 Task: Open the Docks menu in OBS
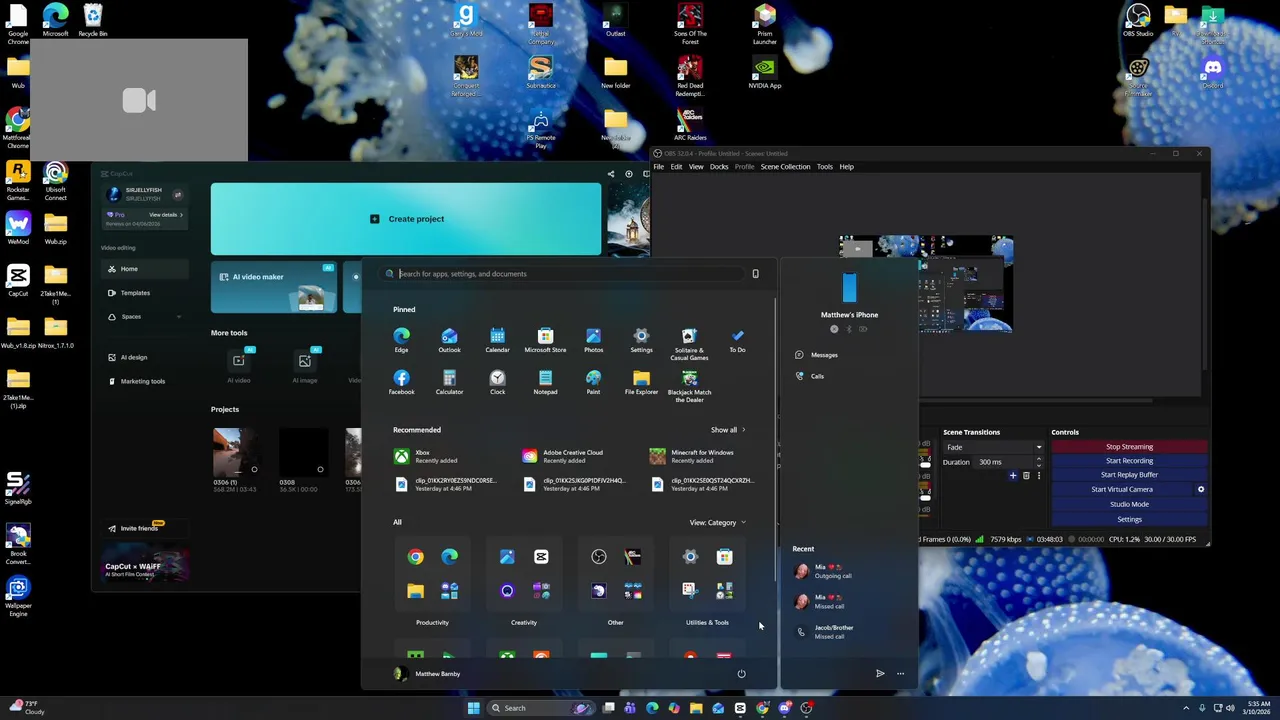tap(719, 167)
